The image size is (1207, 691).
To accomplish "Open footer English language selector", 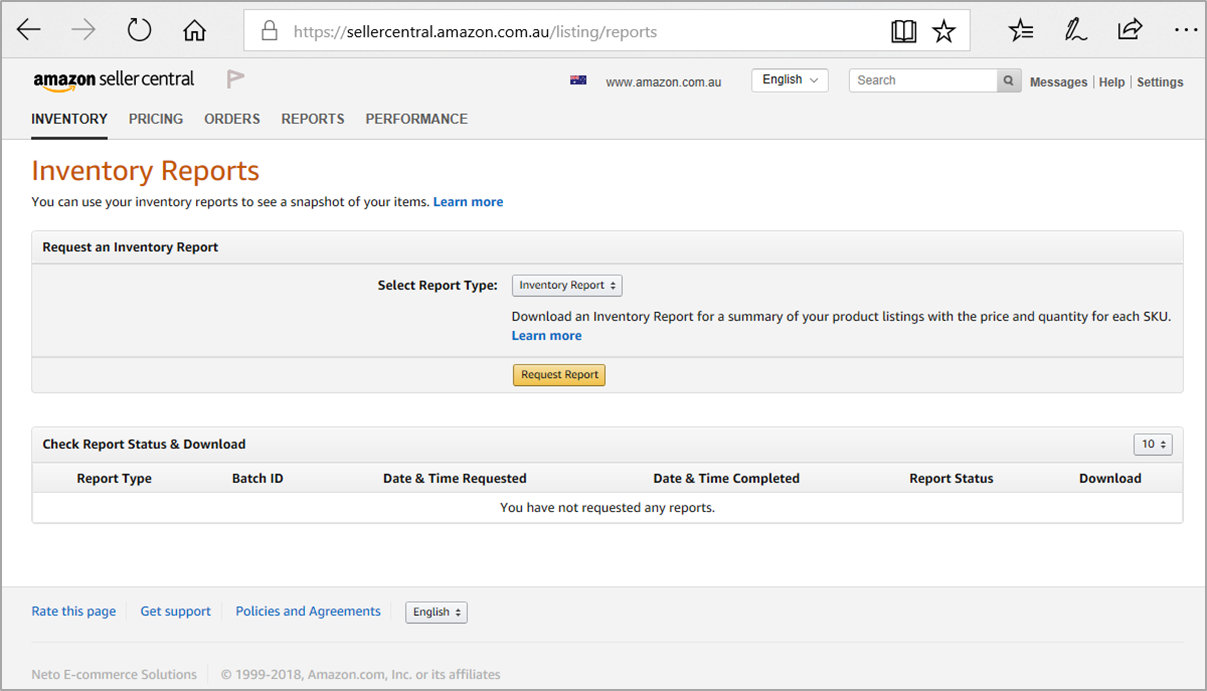I will pyautogui.click(x=436, y=612).
